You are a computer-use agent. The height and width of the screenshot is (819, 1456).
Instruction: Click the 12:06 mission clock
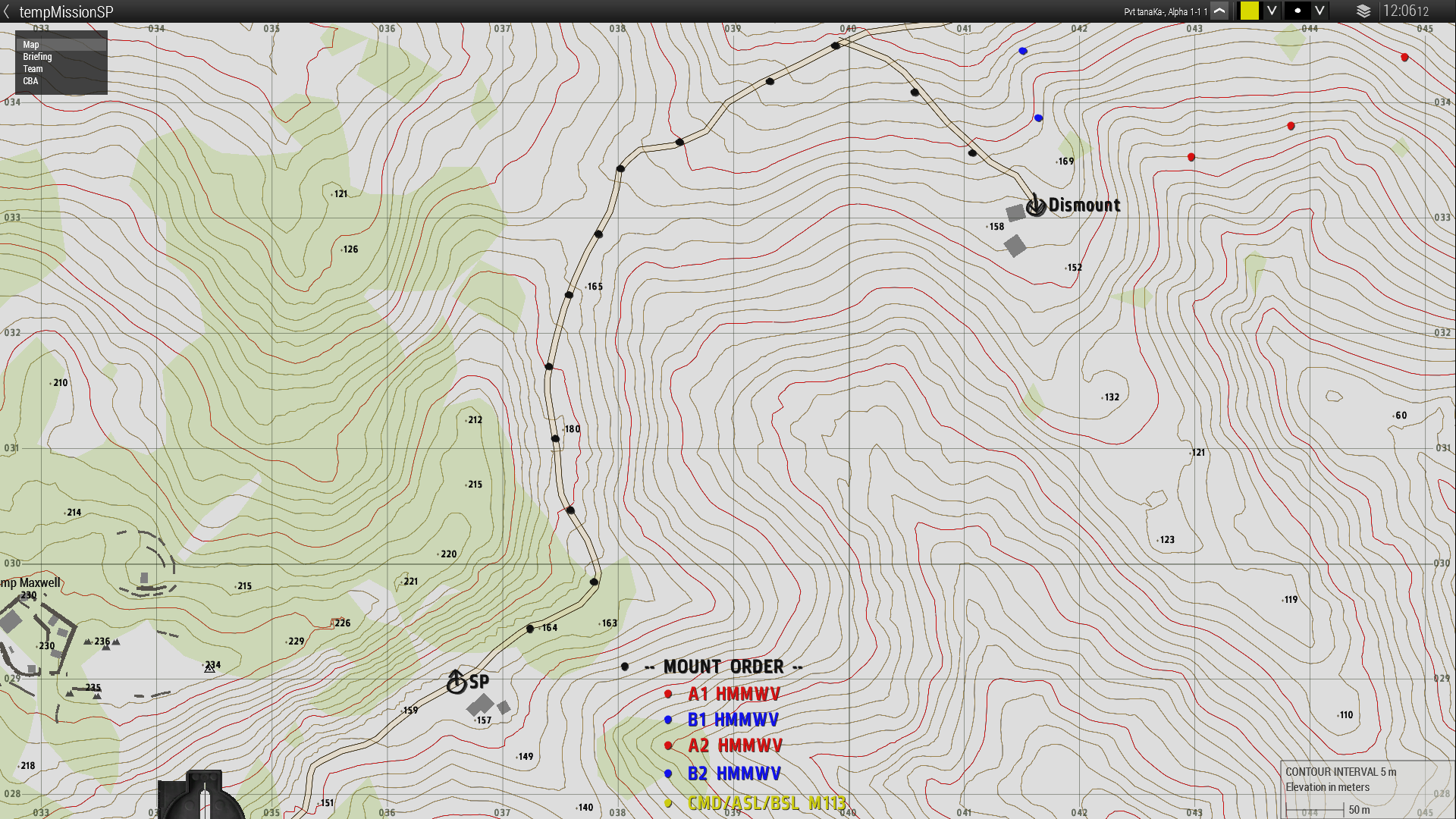pos(1405,11)
